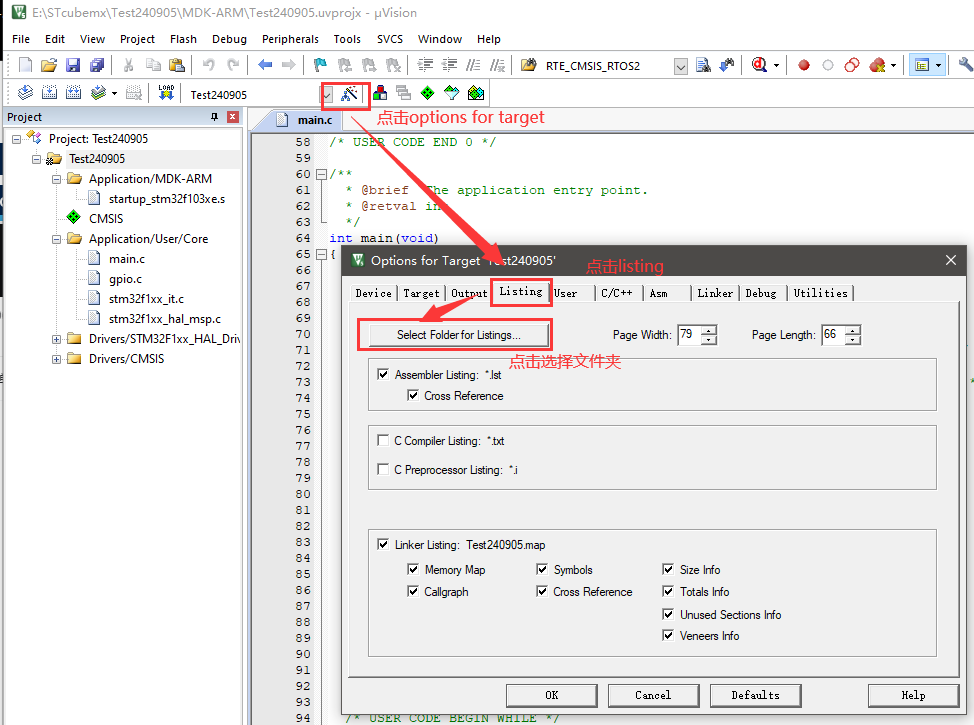Click the Options for Target toolbar icon
974x725 pixels.
coord(348,94)
